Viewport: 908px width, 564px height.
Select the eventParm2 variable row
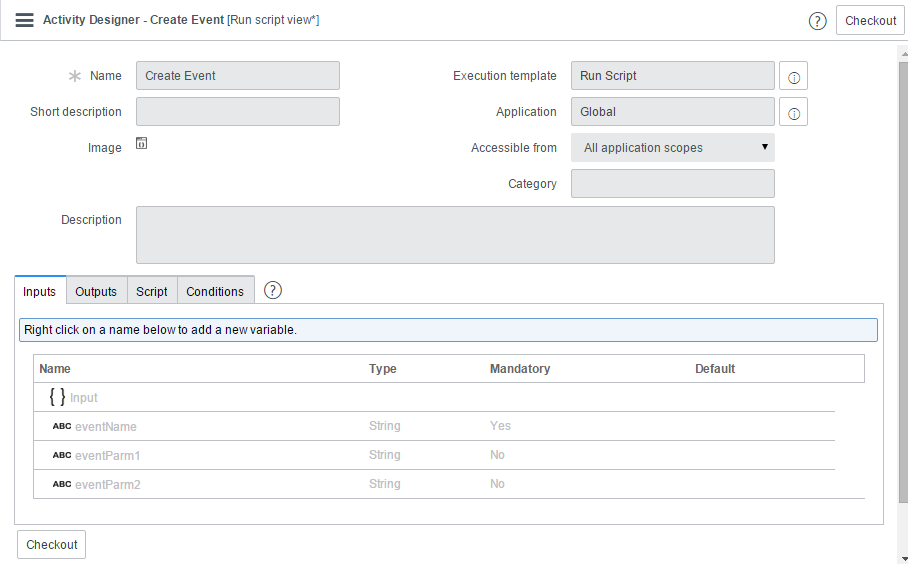(434, 484)
